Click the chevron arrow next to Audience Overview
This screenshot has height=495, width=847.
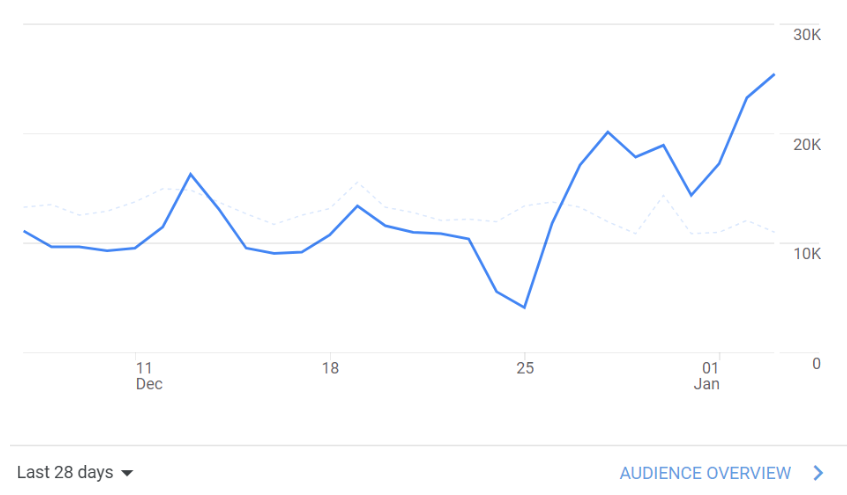click(x=818, y=473)
